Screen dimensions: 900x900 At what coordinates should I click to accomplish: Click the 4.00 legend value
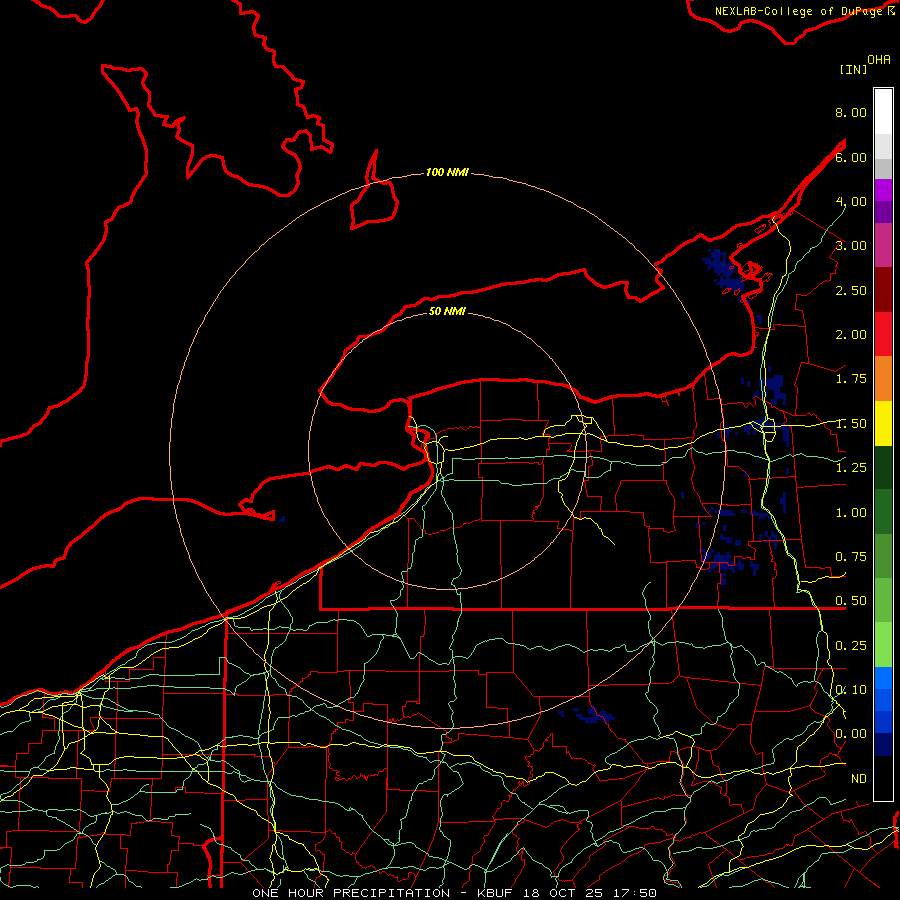pyautogui.click(x=851, y=201)
